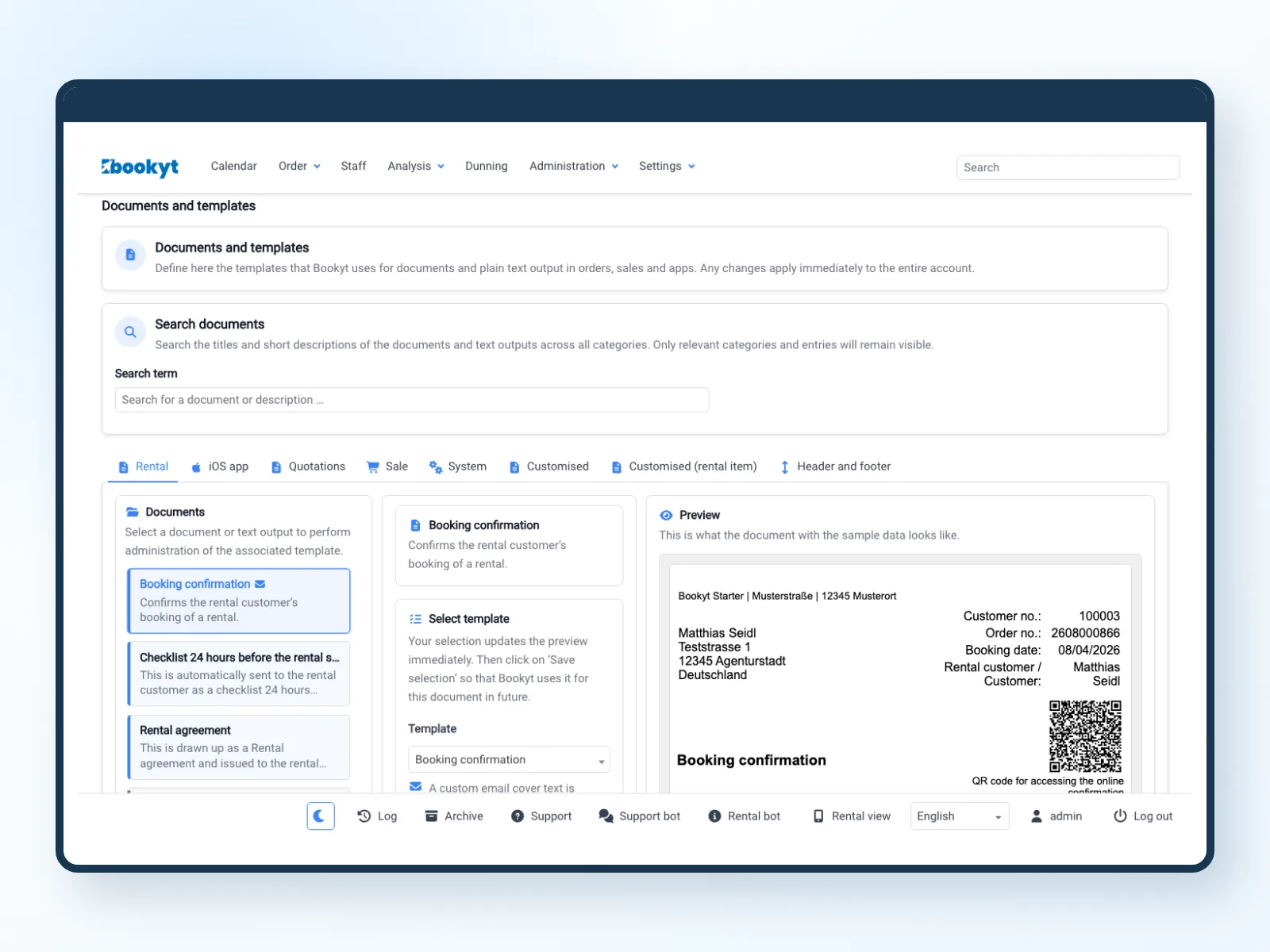Screen dimensions: 1270x952
Task: Click the Bookyt logo
Action: [x=140, y=167]
